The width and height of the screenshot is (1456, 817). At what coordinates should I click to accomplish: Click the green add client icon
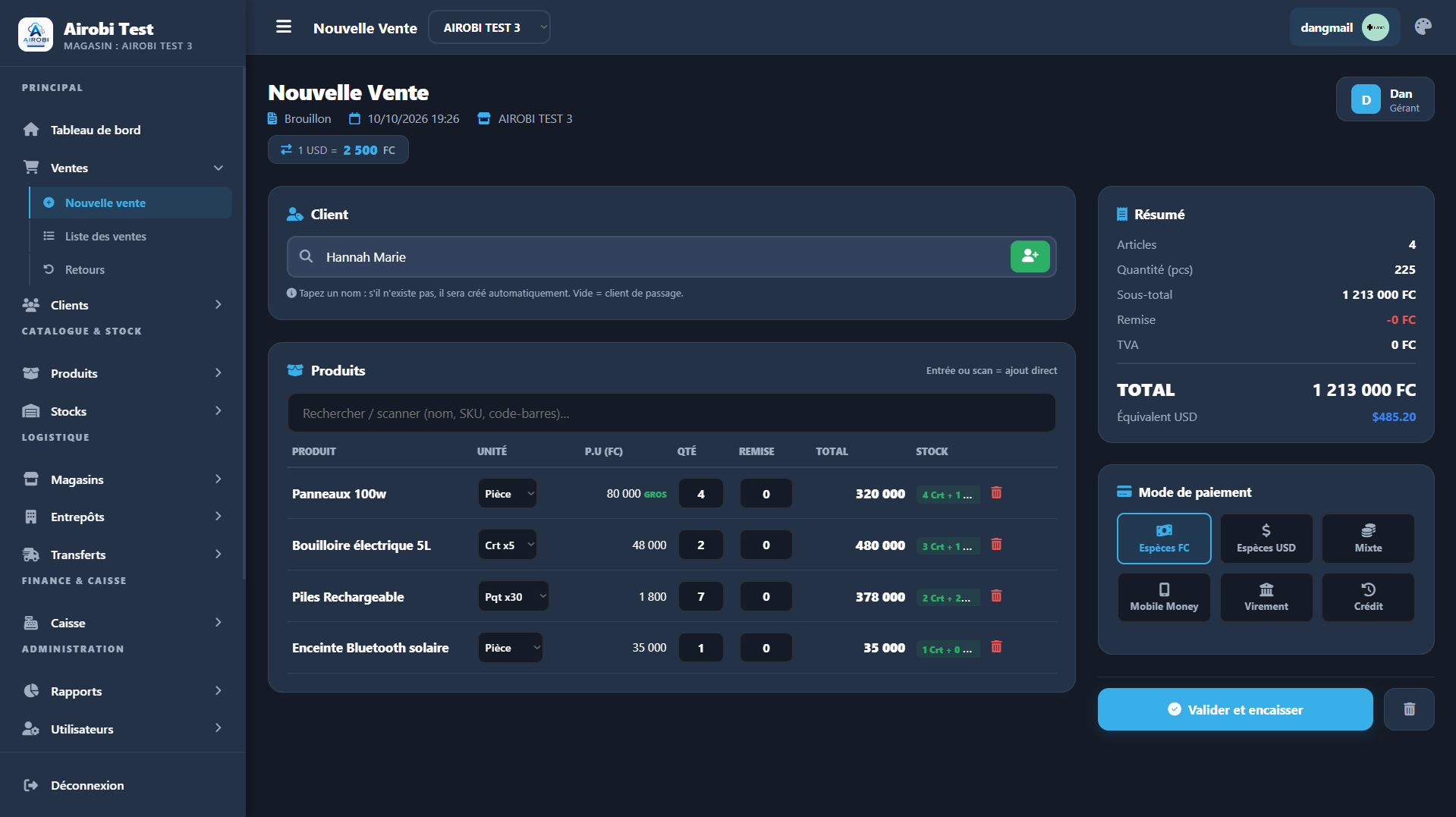coord(1030,256)
